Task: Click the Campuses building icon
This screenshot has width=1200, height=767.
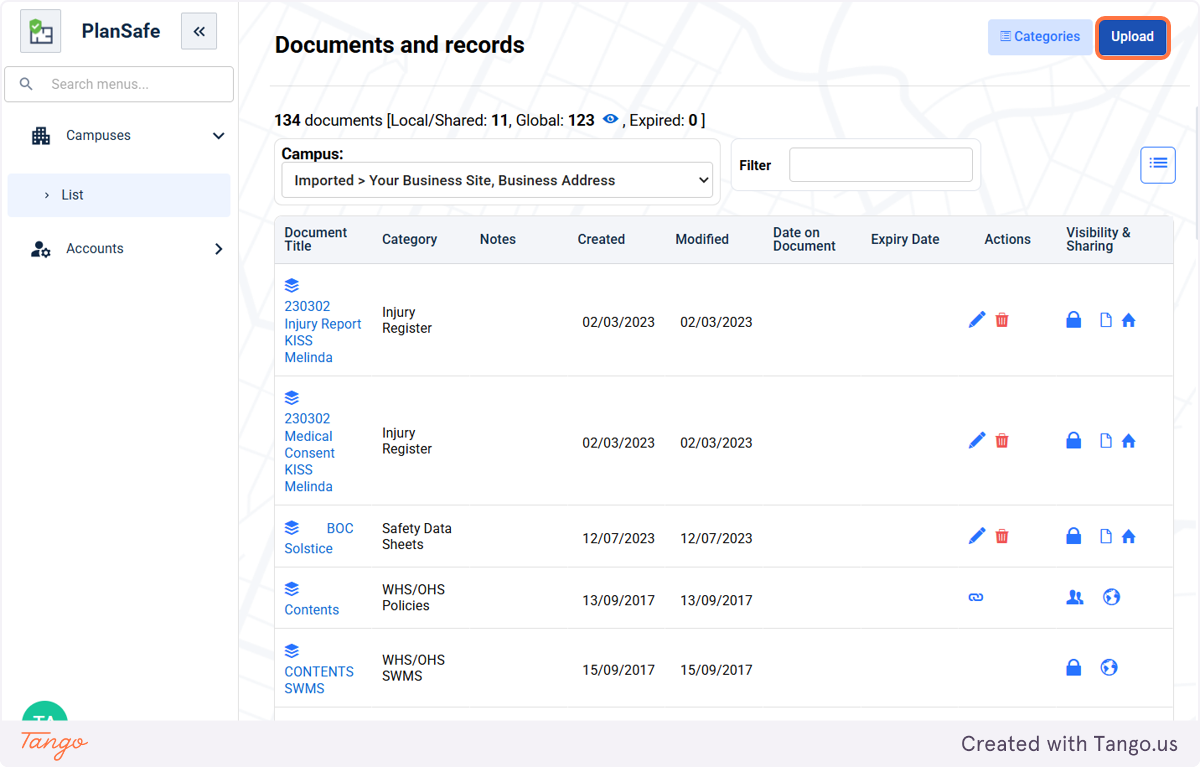Action: [x=41, y=136]
